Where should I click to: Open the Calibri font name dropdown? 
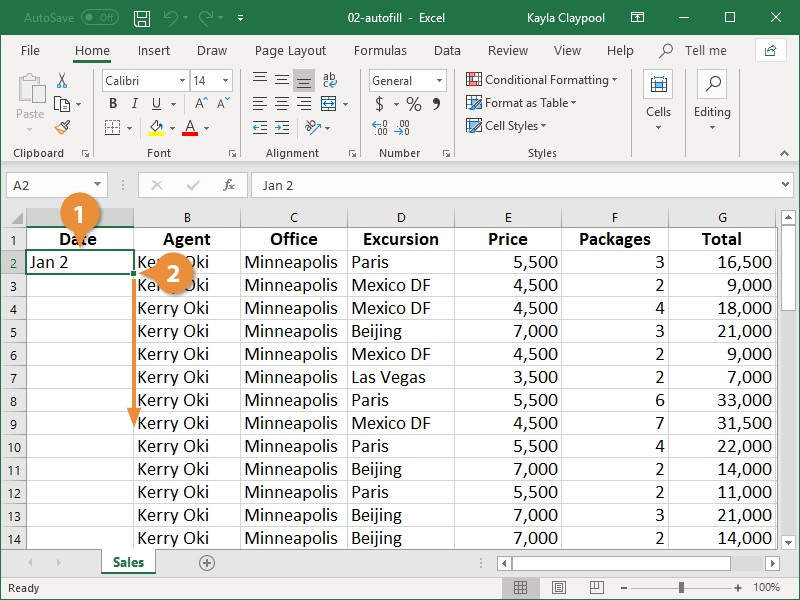click(182, 81)
